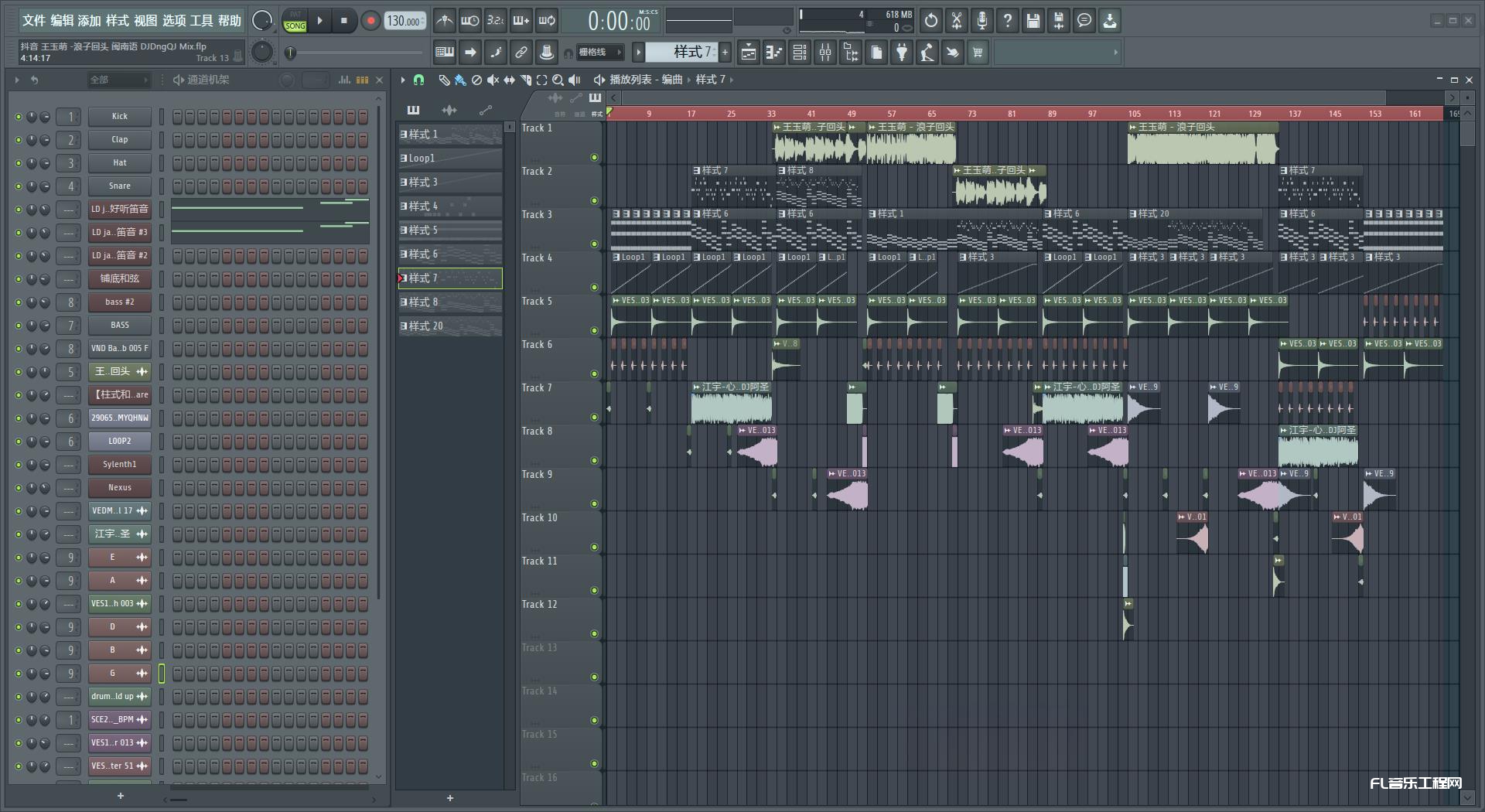Mute the Snare channel LED
This screenshot has width=1485, height=812.
point(19,186)
